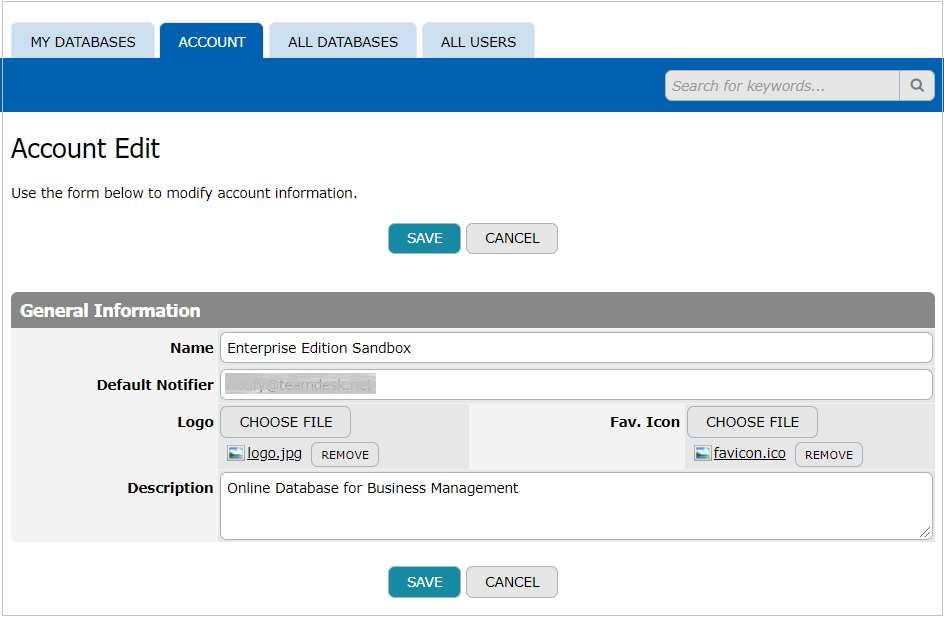Click the search magnifier icon button
The width and height of the screenshot is (944, 617).
click(x=916, y=86)
